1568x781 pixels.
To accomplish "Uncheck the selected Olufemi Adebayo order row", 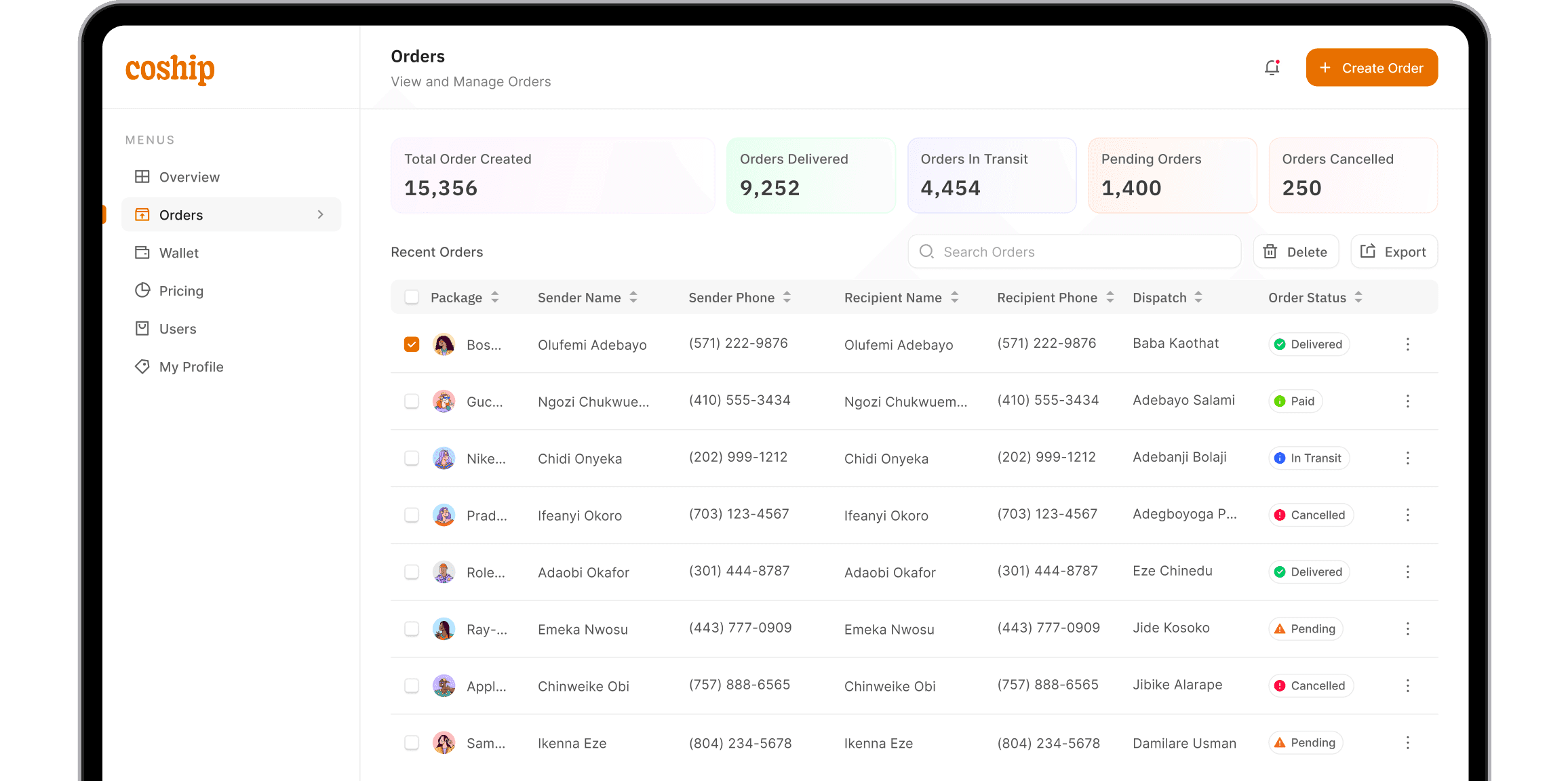I will [412, 344].
